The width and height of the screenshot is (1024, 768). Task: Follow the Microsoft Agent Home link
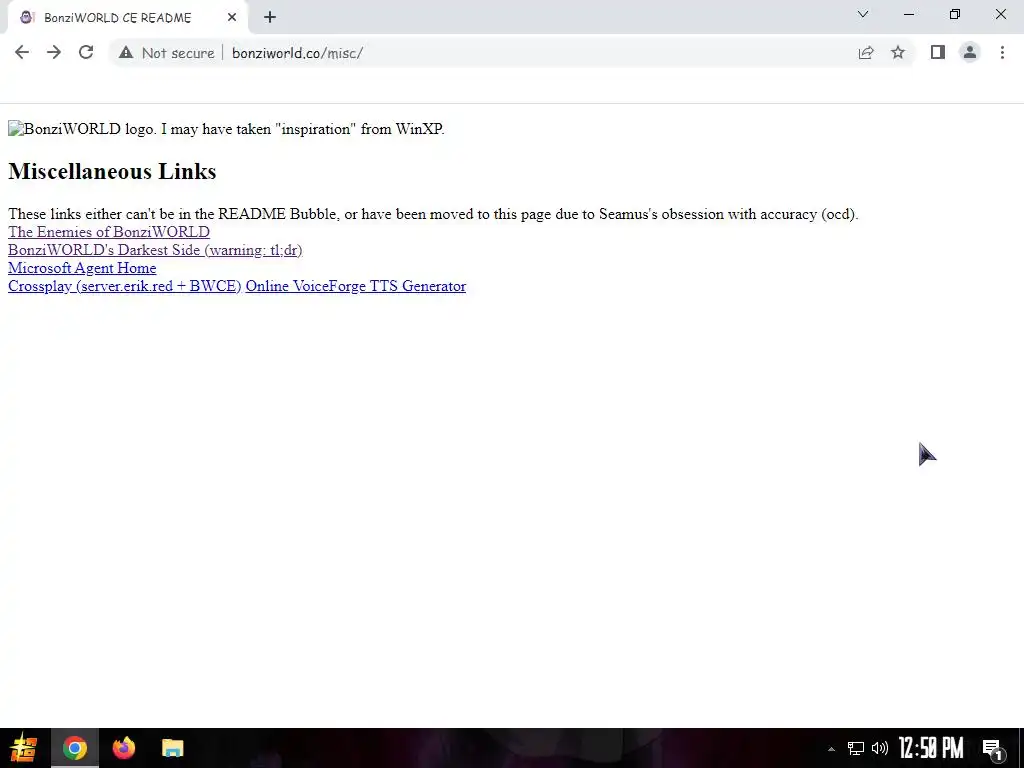82,268
